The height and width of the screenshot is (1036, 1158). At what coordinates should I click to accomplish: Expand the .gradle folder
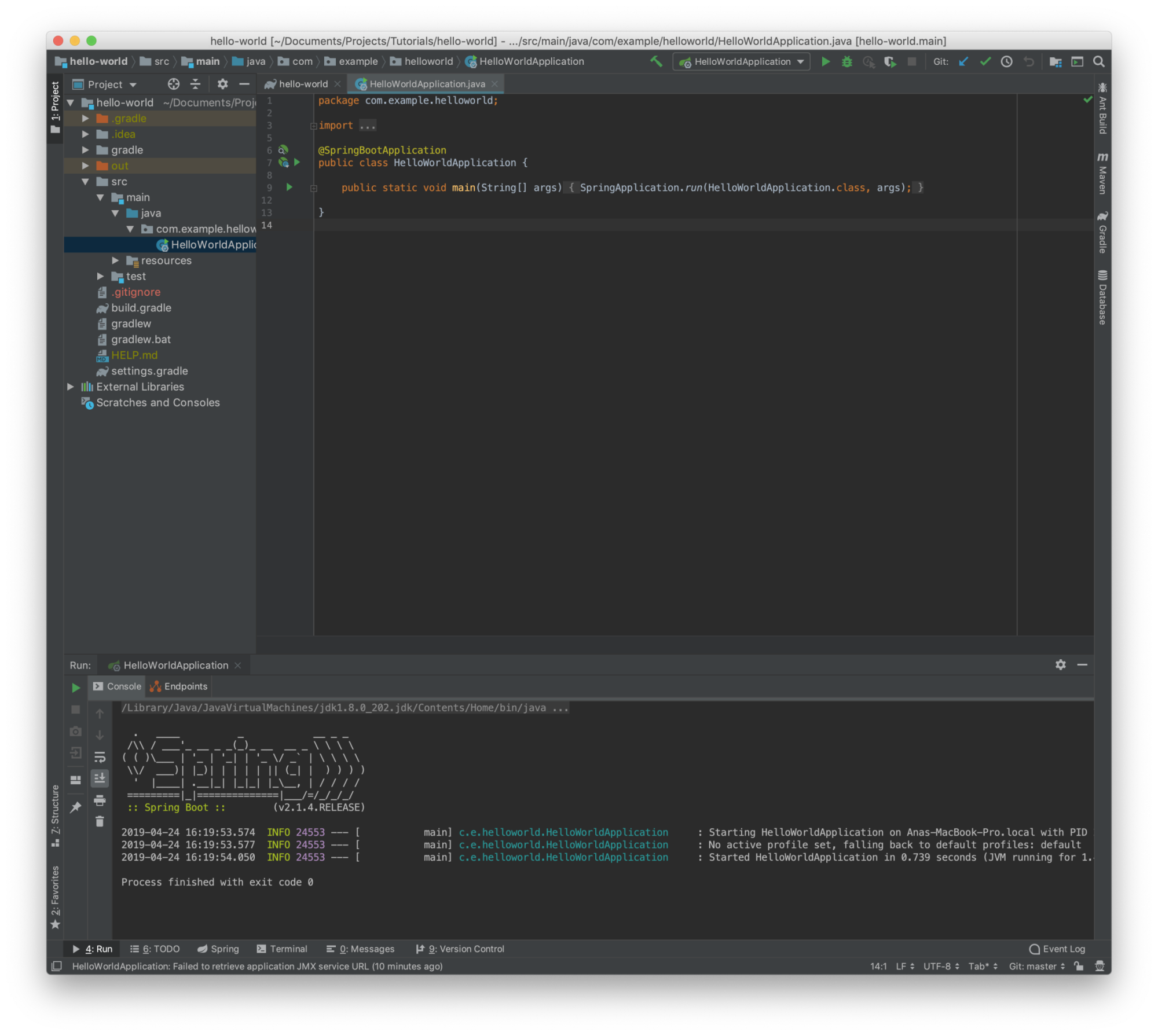[85, 118]
